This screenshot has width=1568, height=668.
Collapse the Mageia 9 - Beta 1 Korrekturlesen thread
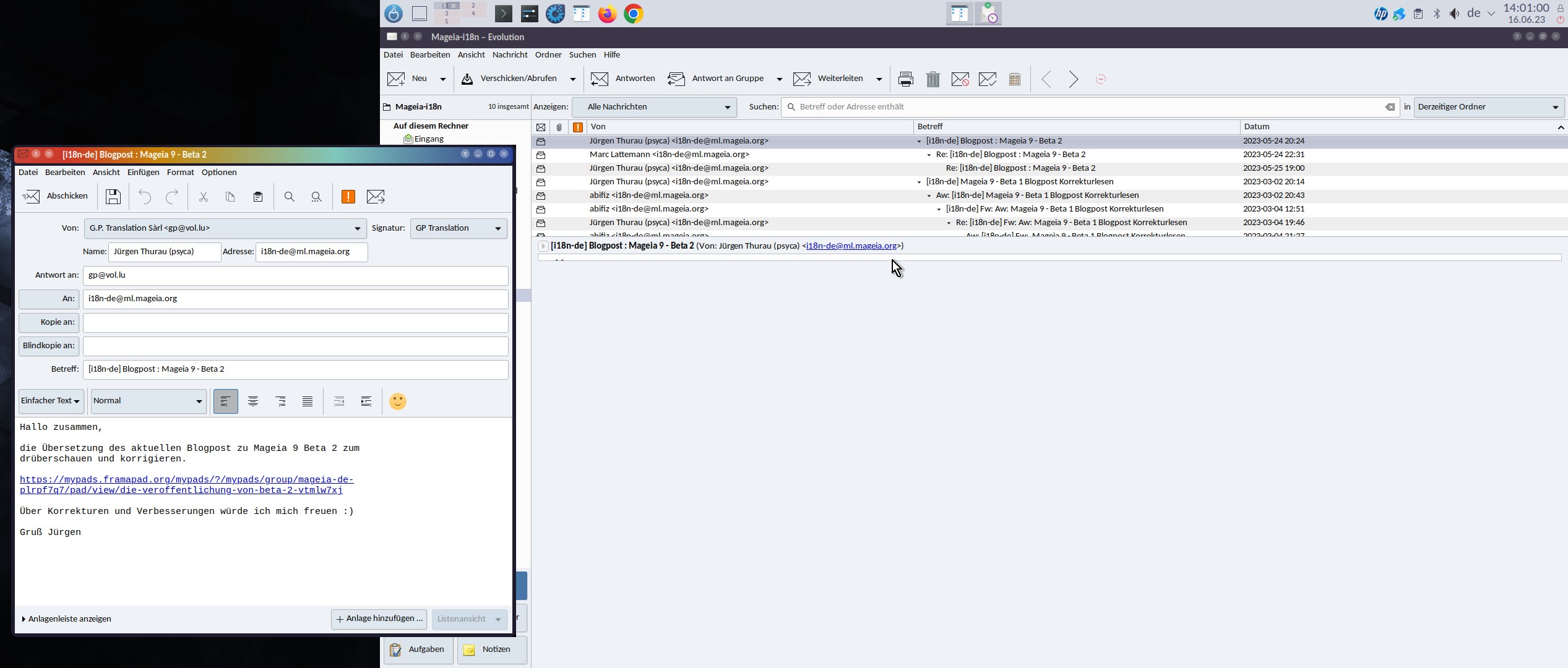coord(919,182)
